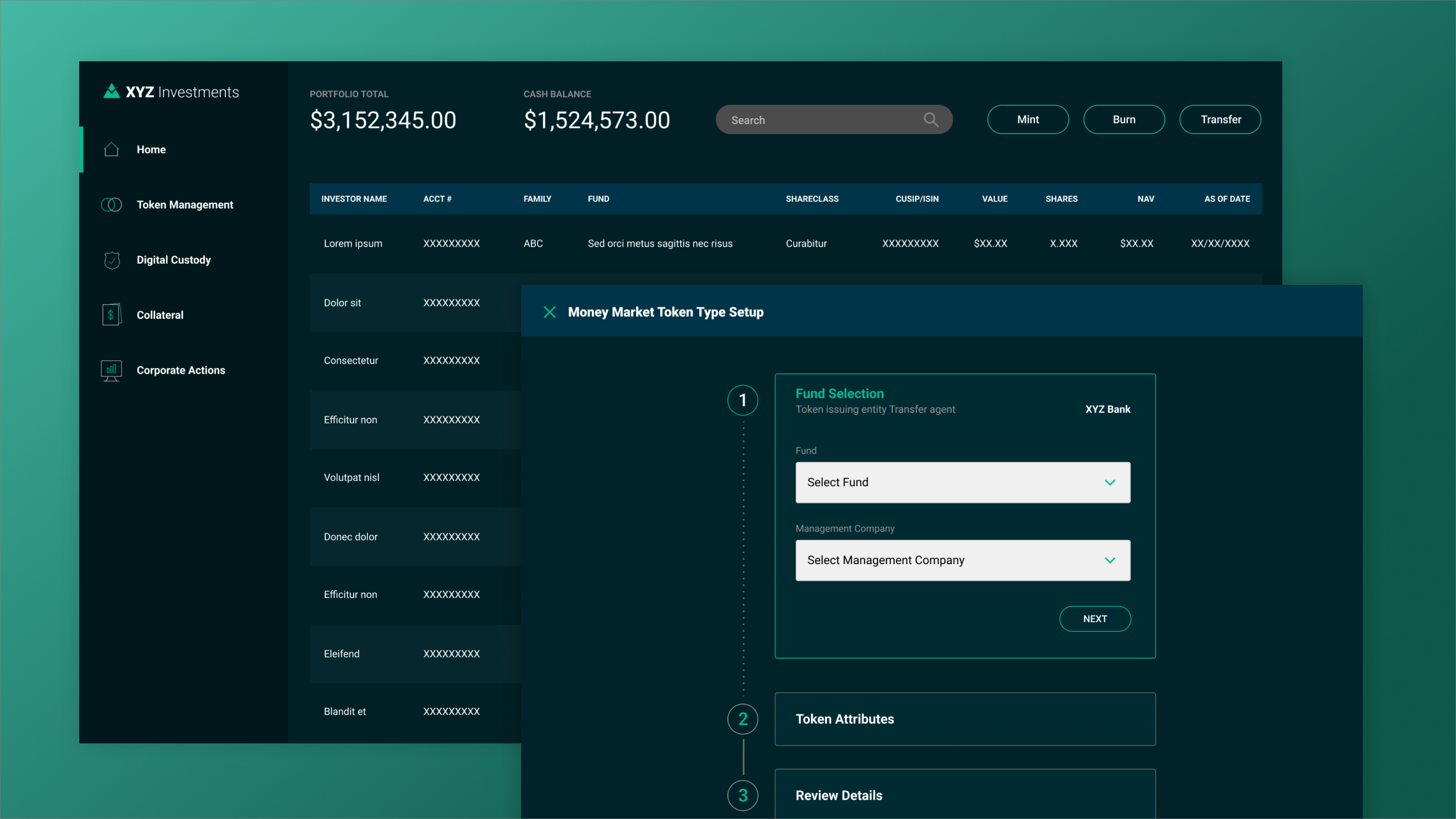Sort by the VALUE column header
This screenshot has width=1456, height=819.
click(x=994, y=199)
